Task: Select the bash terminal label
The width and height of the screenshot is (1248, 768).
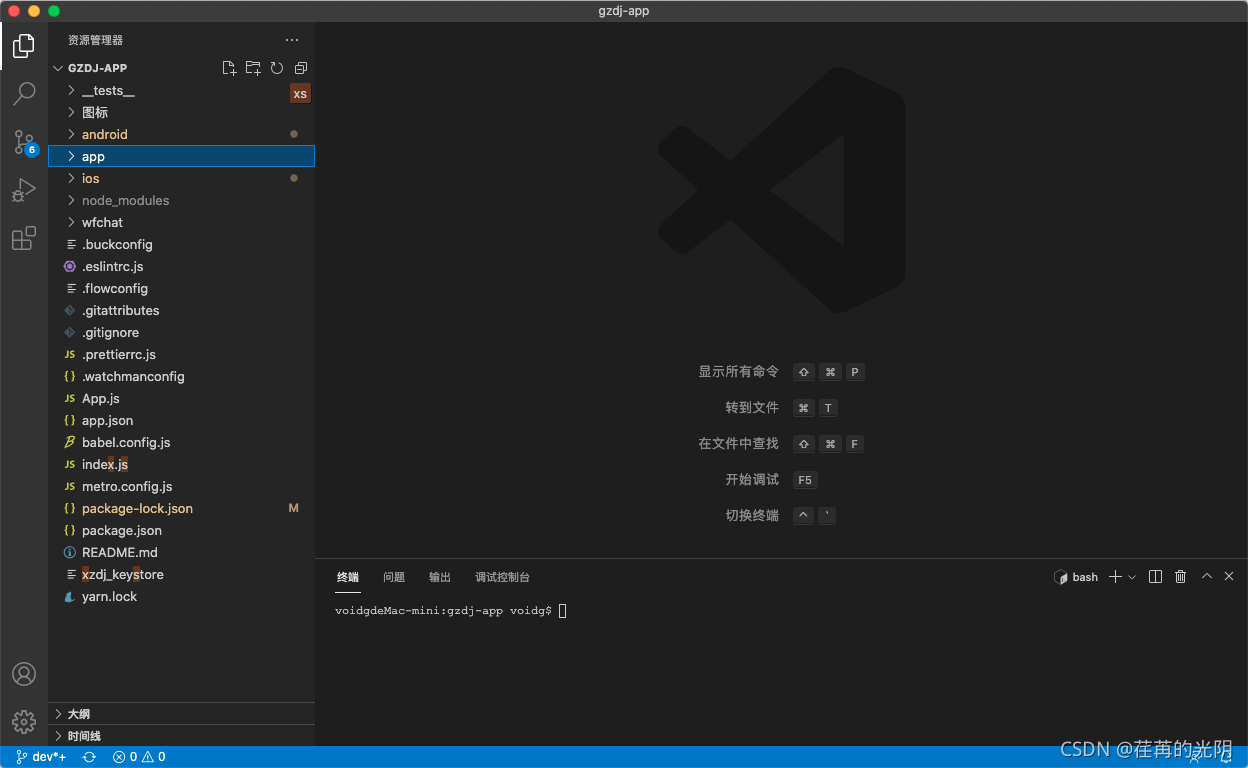Action: click(x=1076, y=577)
